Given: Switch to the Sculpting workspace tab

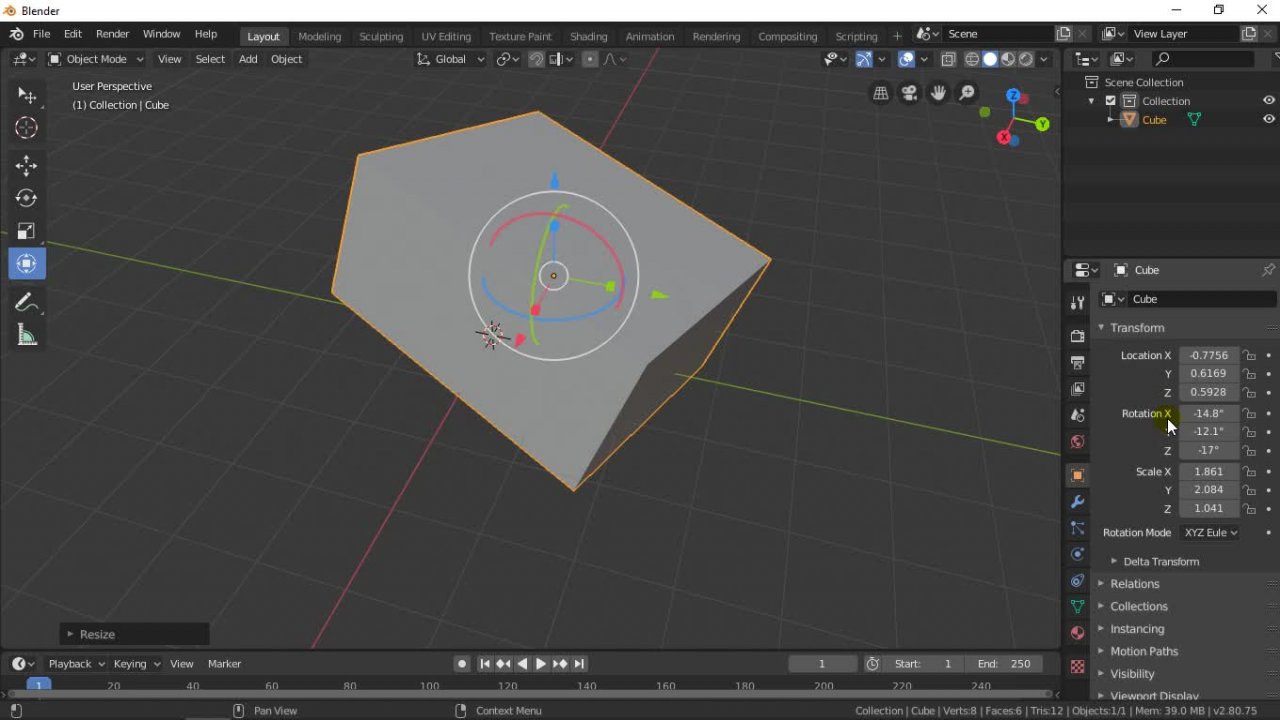Looking at the screenshot, I should click(x=381, y=36).
